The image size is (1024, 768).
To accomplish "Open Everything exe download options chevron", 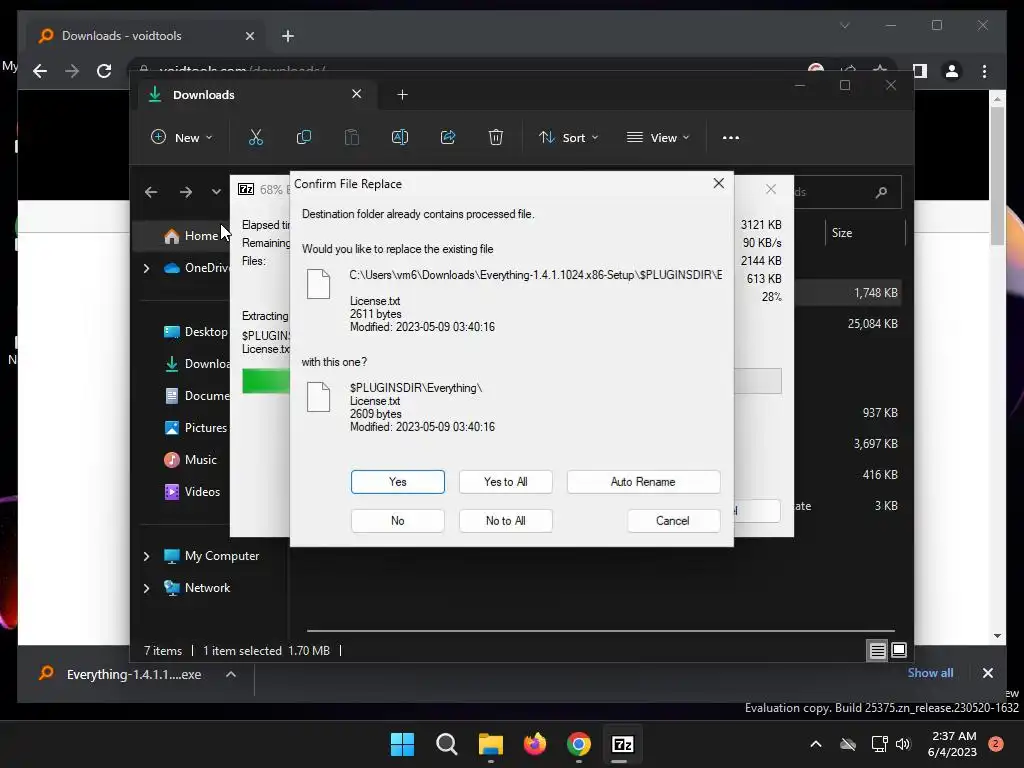I will click(231, 675).
